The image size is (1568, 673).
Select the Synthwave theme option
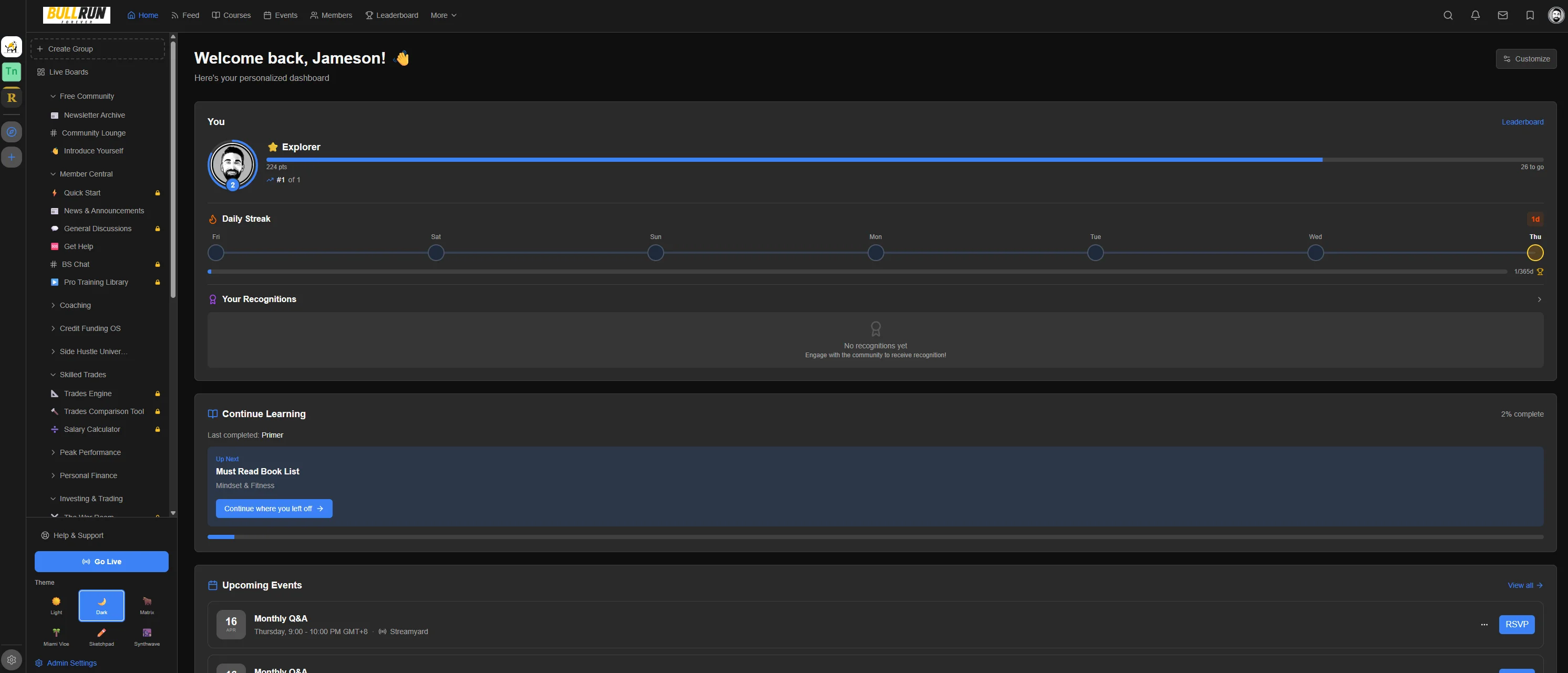[x=147, y=637]
